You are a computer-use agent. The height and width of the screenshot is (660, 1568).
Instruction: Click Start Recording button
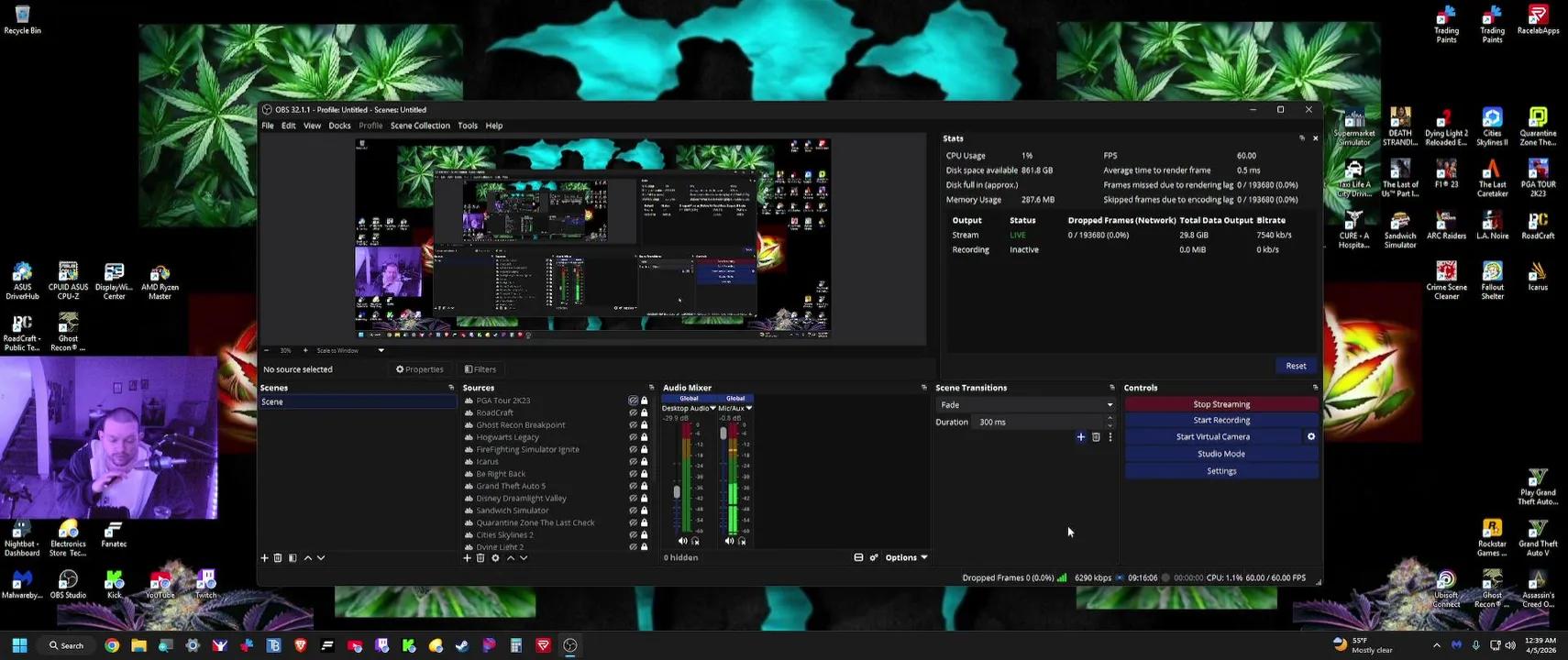[1221, 421]
